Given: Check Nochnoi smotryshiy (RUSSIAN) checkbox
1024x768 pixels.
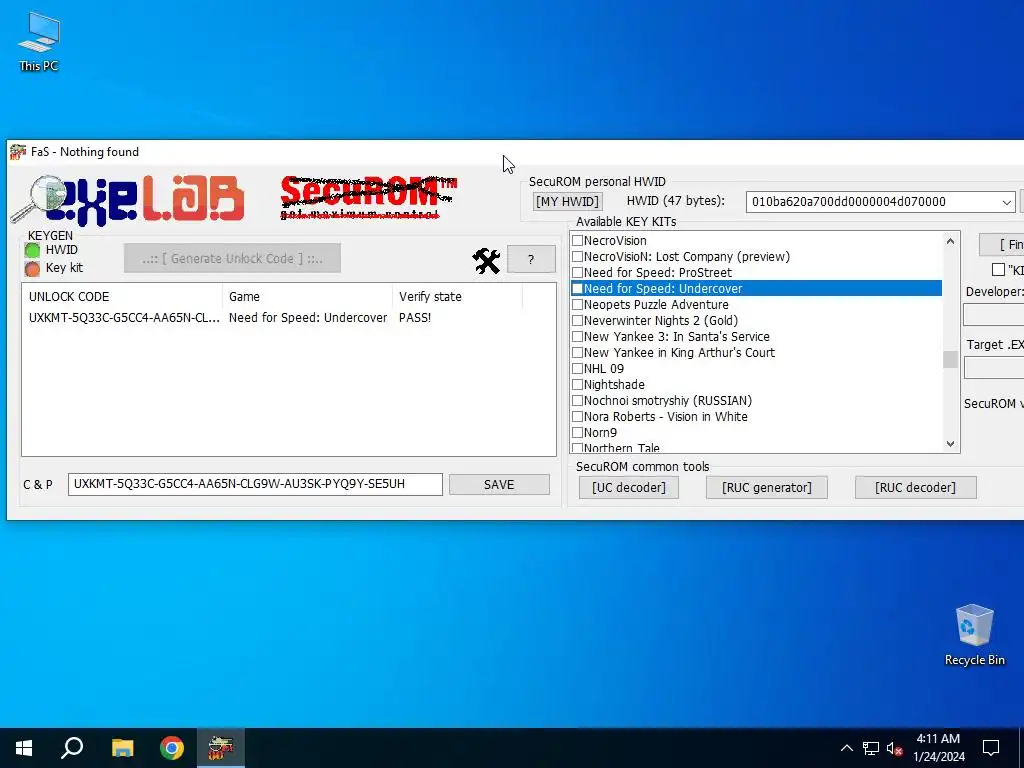Looking at the screenshot, I should 577,400.
